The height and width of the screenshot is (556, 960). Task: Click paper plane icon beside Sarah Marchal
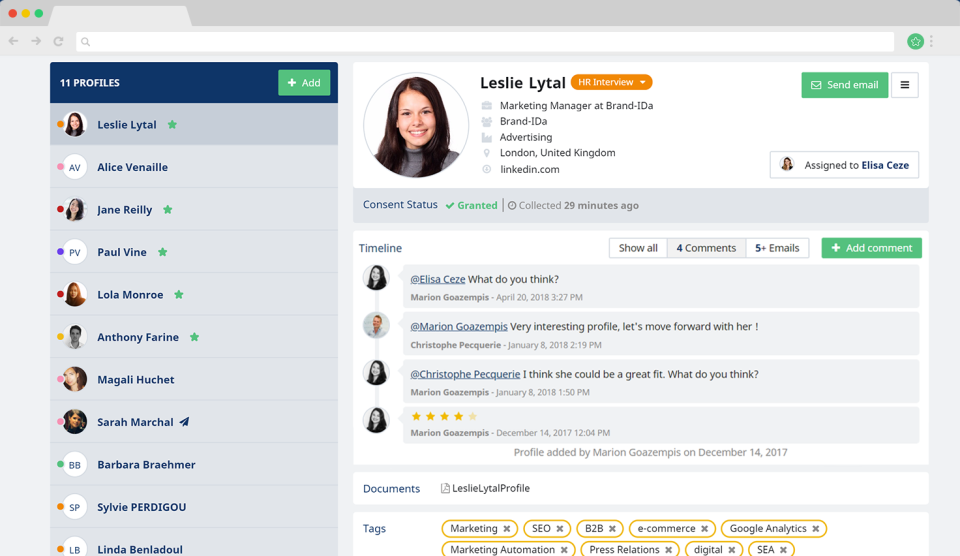point(184,422)
